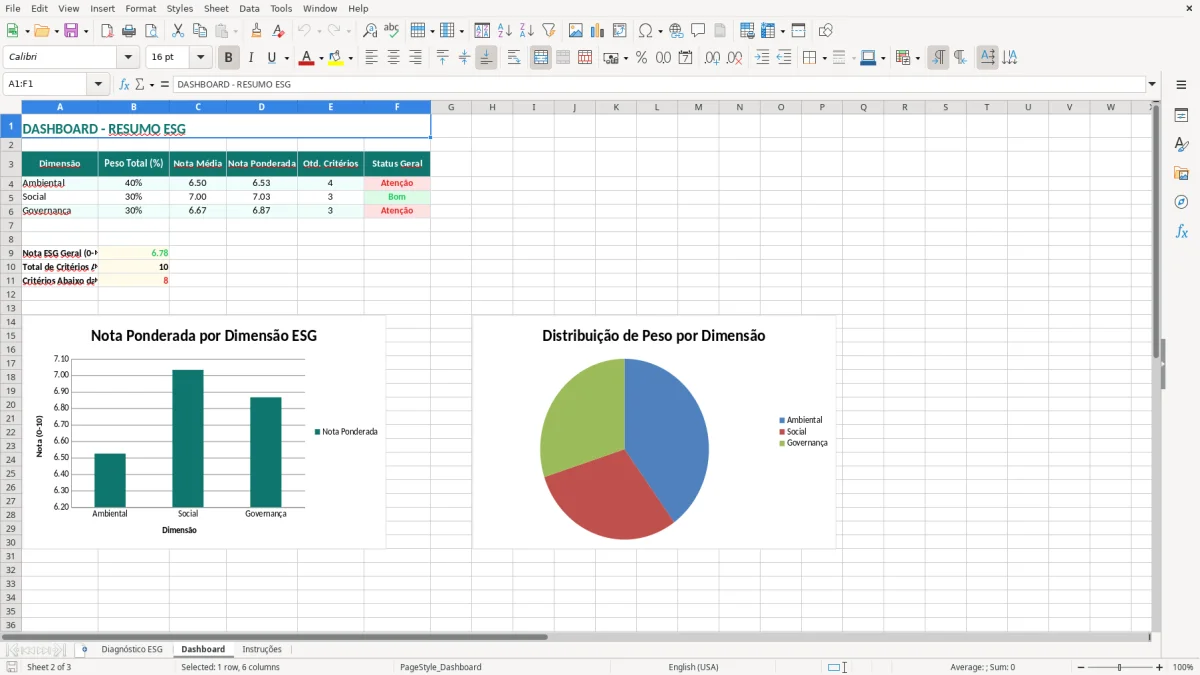Toggle Underline formatting

click(272, 58)
